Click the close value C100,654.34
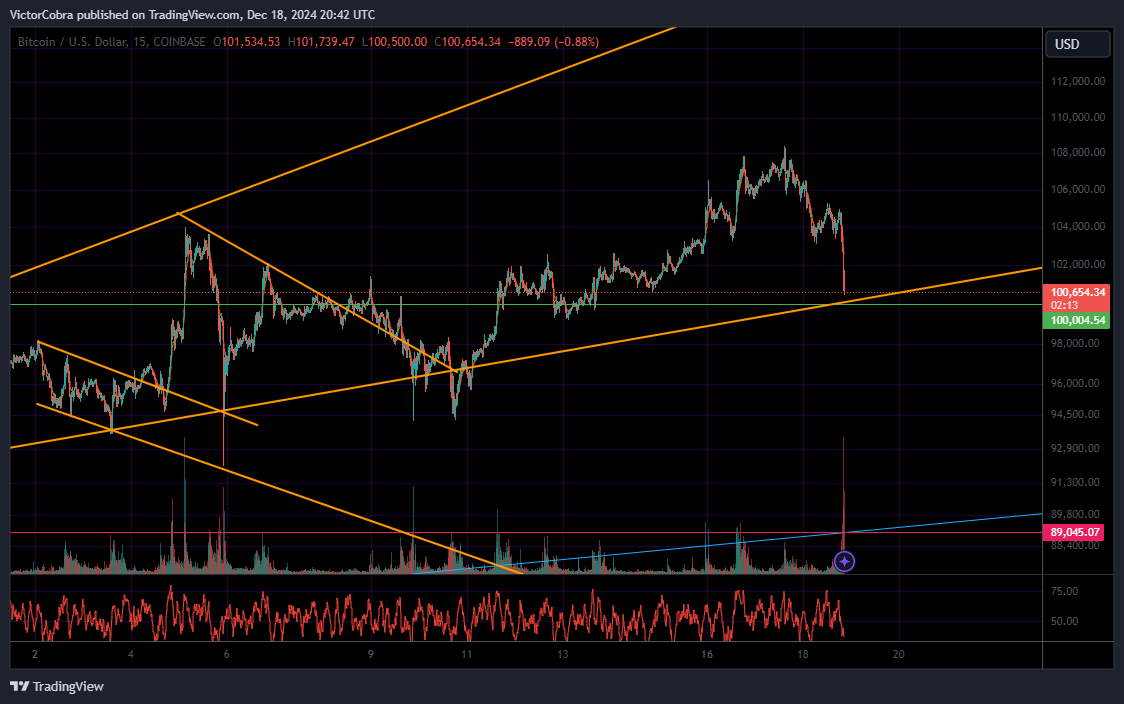The width and height of the screenshot is (1124, 704). [467, 42]
